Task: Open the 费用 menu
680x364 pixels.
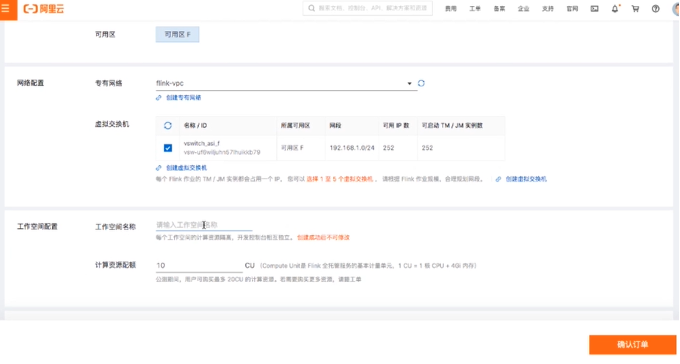Action: click(x=451, y=9)
